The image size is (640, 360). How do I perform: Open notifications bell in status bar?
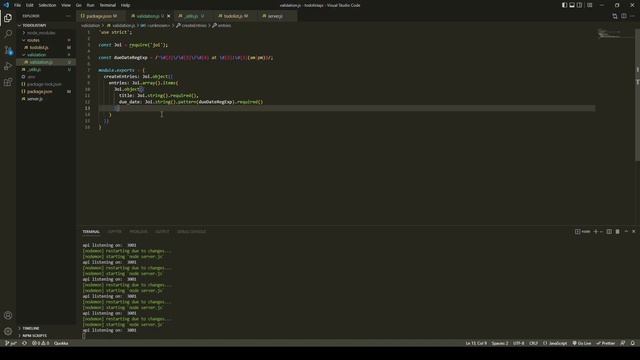pos(633,343)
